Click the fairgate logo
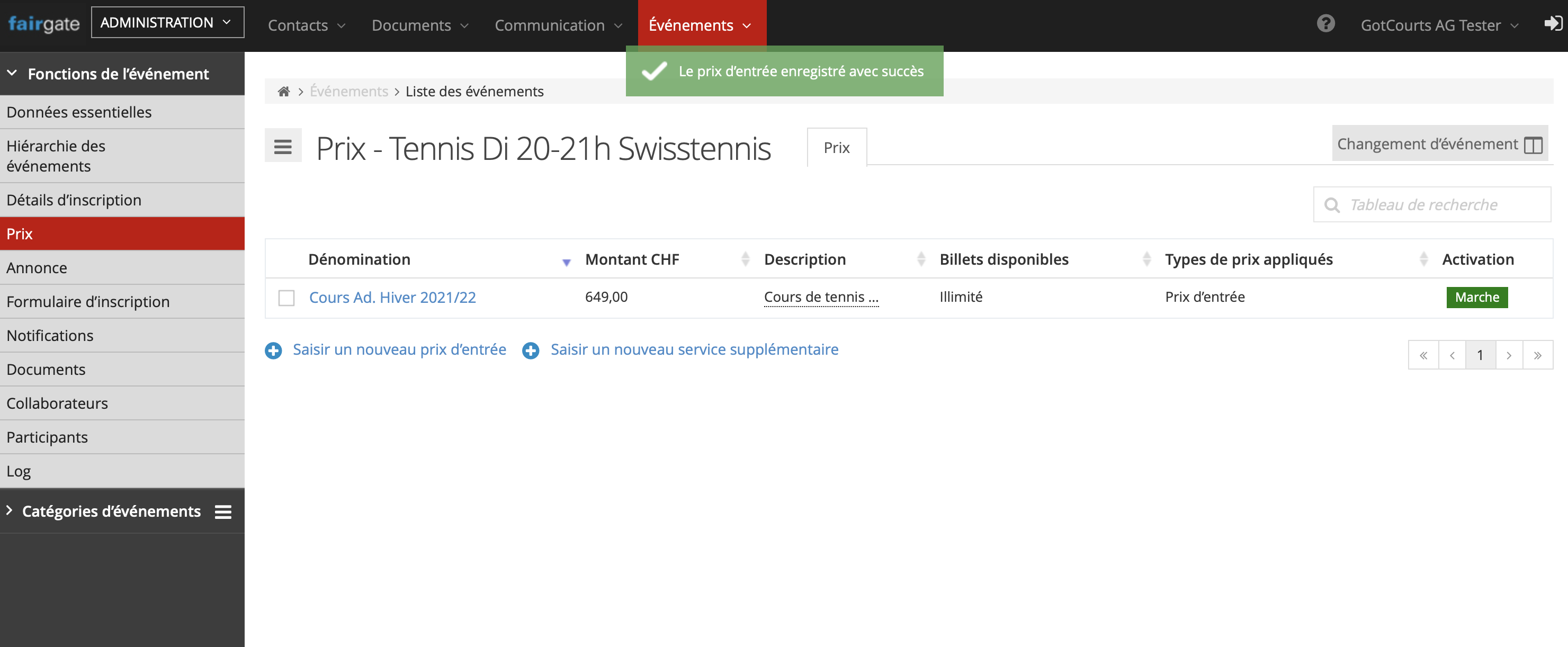The height and width of the screenshot is (647, 1568). [44, 24]
